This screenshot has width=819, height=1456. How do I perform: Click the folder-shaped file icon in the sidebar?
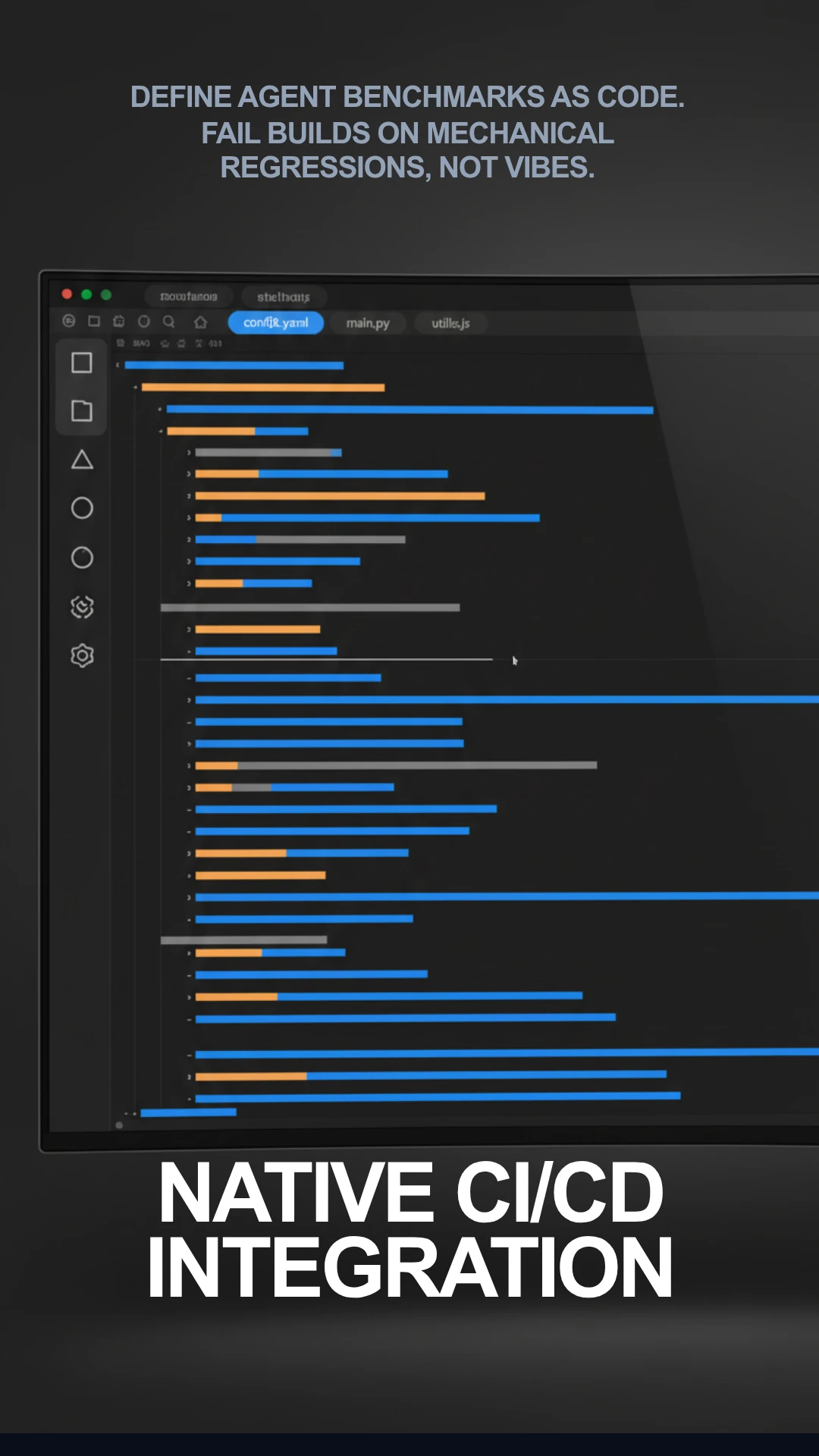(82, 411)
